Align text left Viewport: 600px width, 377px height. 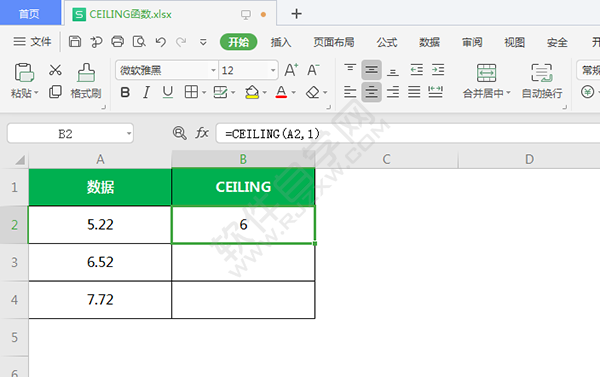(x=350, y=92)
